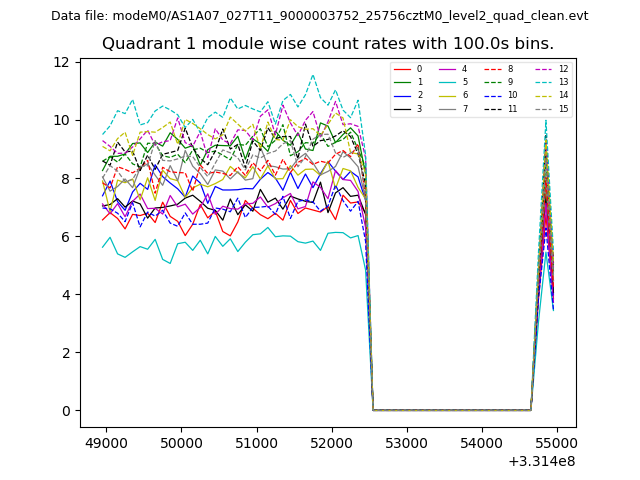The height and width of the screenshot is (480, 640).
Task: Select the yellow dashed legend line for module 14
Action: pyautogui.click(x=544, y=95)
